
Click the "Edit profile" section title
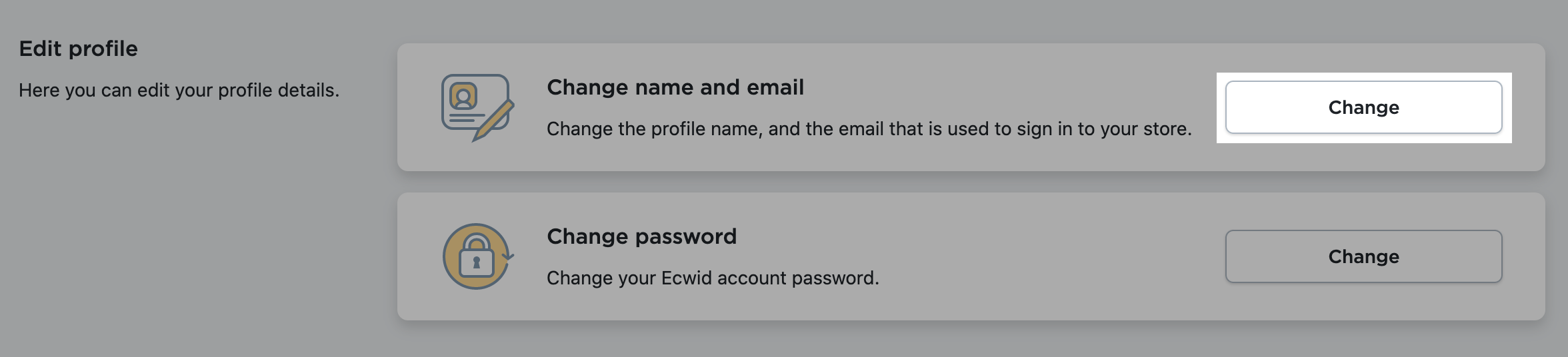tap(78, 49)
